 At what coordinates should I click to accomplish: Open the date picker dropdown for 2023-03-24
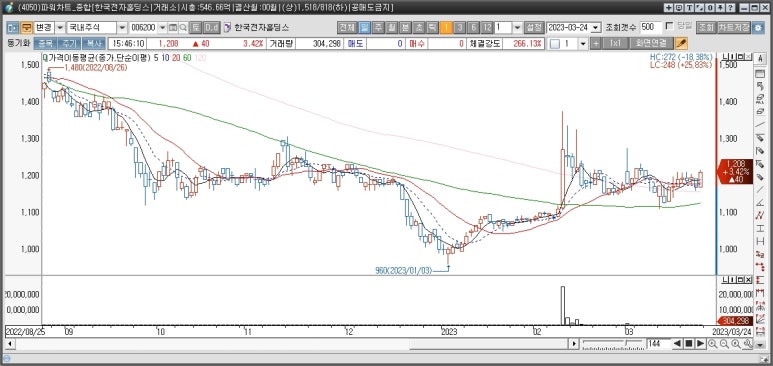596,28
